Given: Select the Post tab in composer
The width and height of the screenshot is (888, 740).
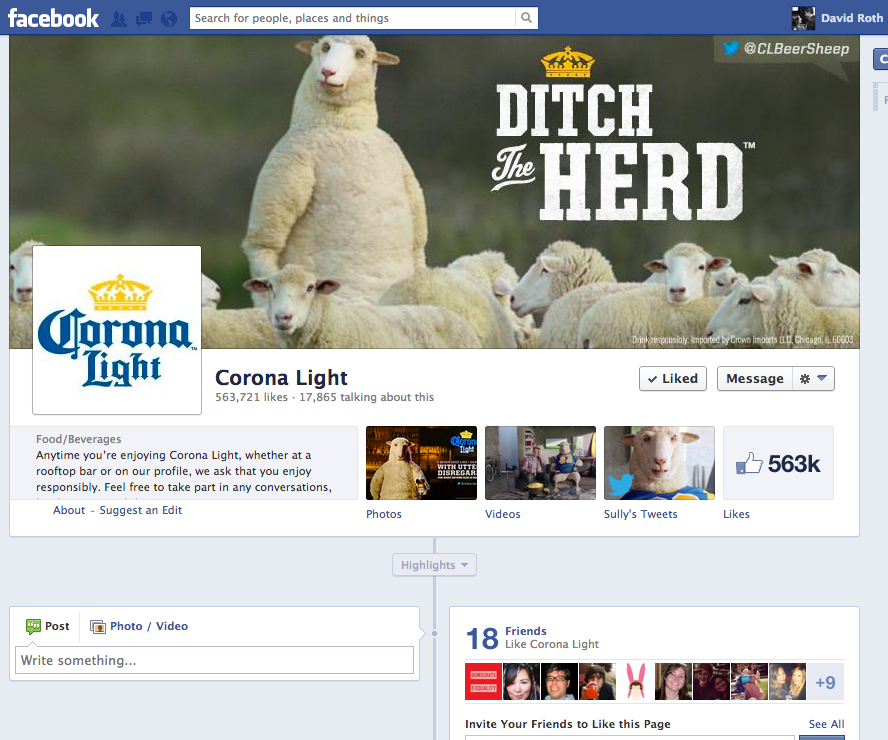Looking at the screenshot, I should (48, 626).
